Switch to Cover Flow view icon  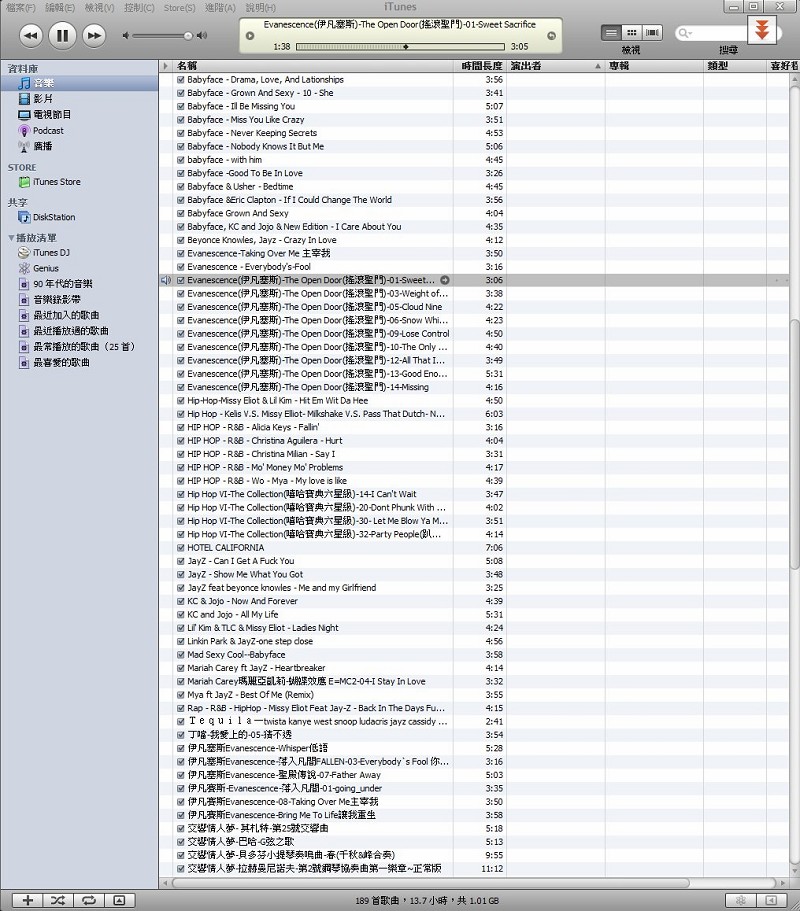[x=652, y=33]
